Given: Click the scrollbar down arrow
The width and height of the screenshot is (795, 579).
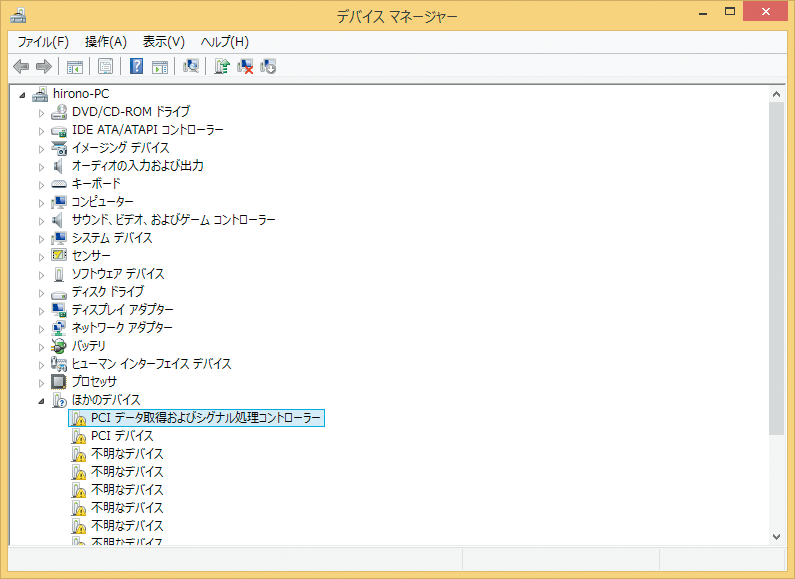Looking at the screenshot, I should click(x=776, y=536).
